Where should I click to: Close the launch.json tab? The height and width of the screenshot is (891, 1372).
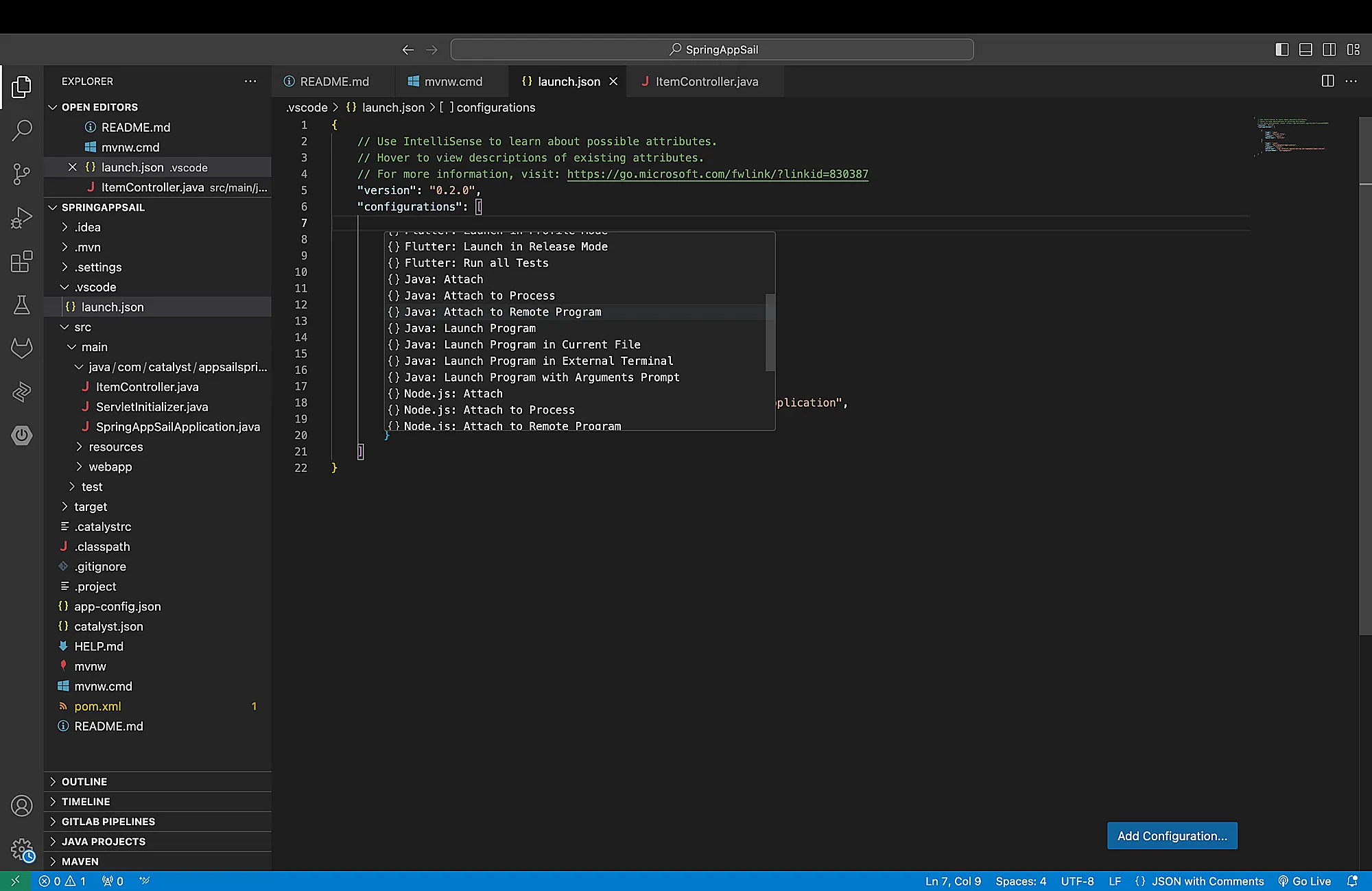(613, 81)
